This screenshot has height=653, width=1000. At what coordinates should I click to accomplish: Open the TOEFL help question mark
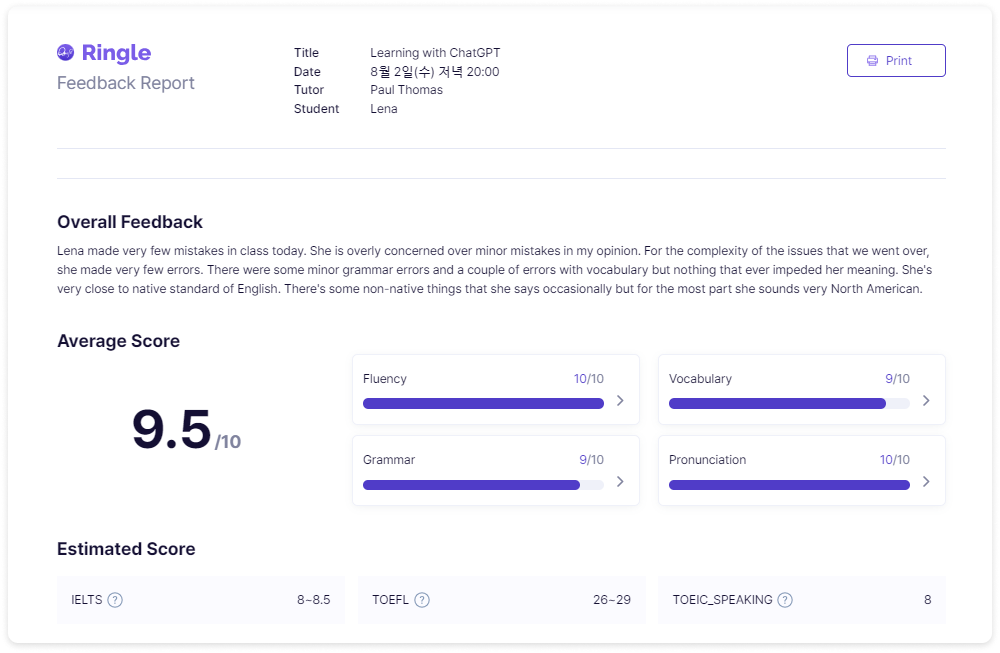click(x=422, y=600)
